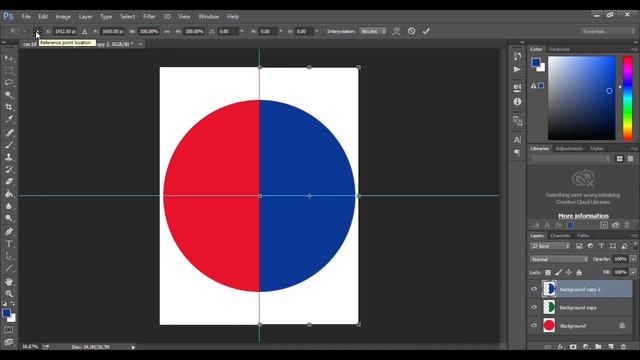Toggle reference point location grid
The height and width of the screenshot is (360, 640).
tap(37, 31)
